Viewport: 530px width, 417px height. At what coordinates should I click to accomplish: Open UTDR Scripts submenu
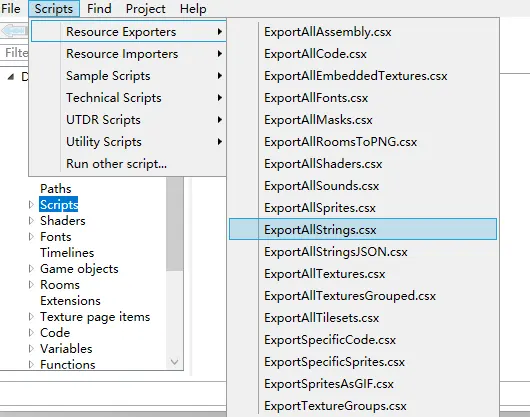click(x=128, y=119)
